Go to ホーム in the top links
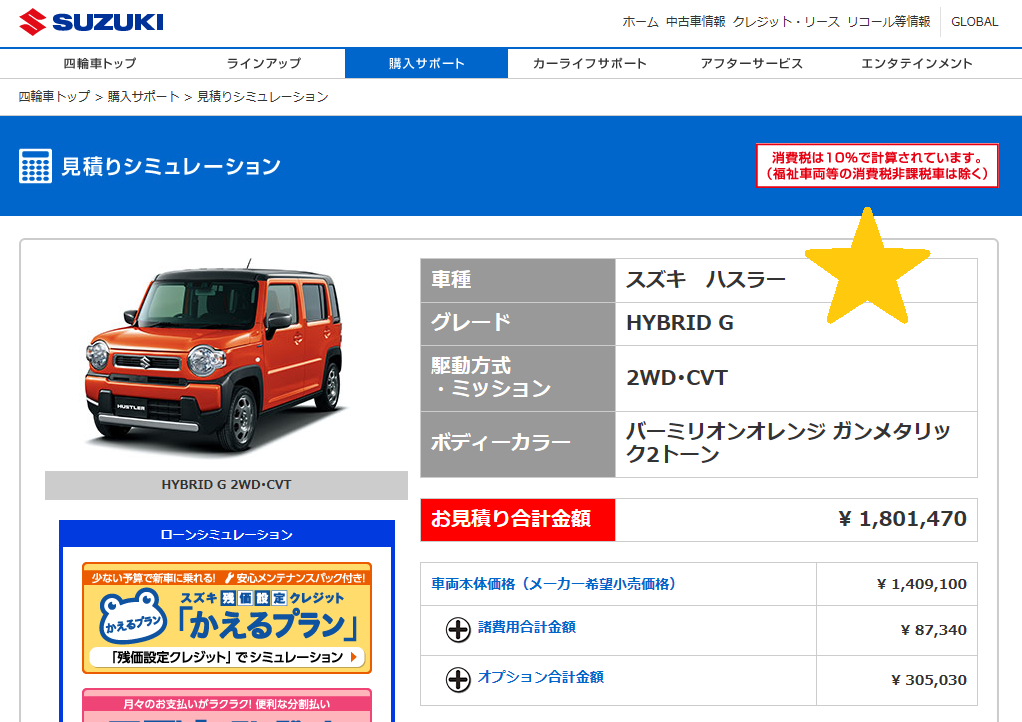 [x=640, y=22]
